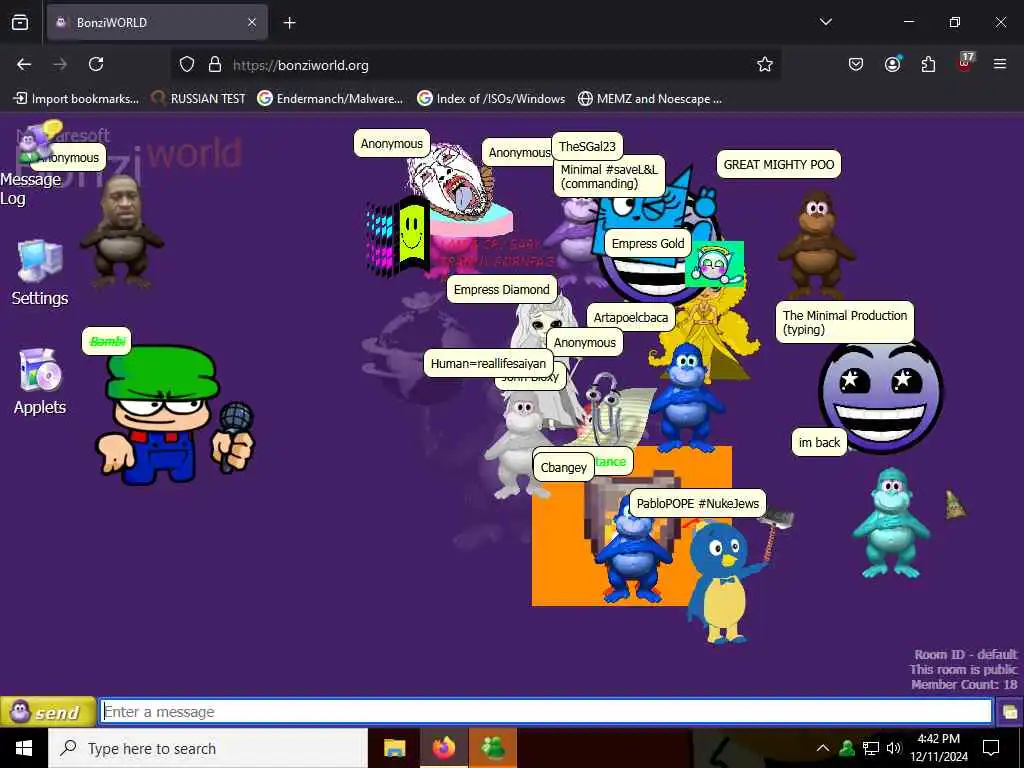This screenshot has height=768, width=1024.
Task: Open the Applets desktop icon
Action: [x=40, y=382]
